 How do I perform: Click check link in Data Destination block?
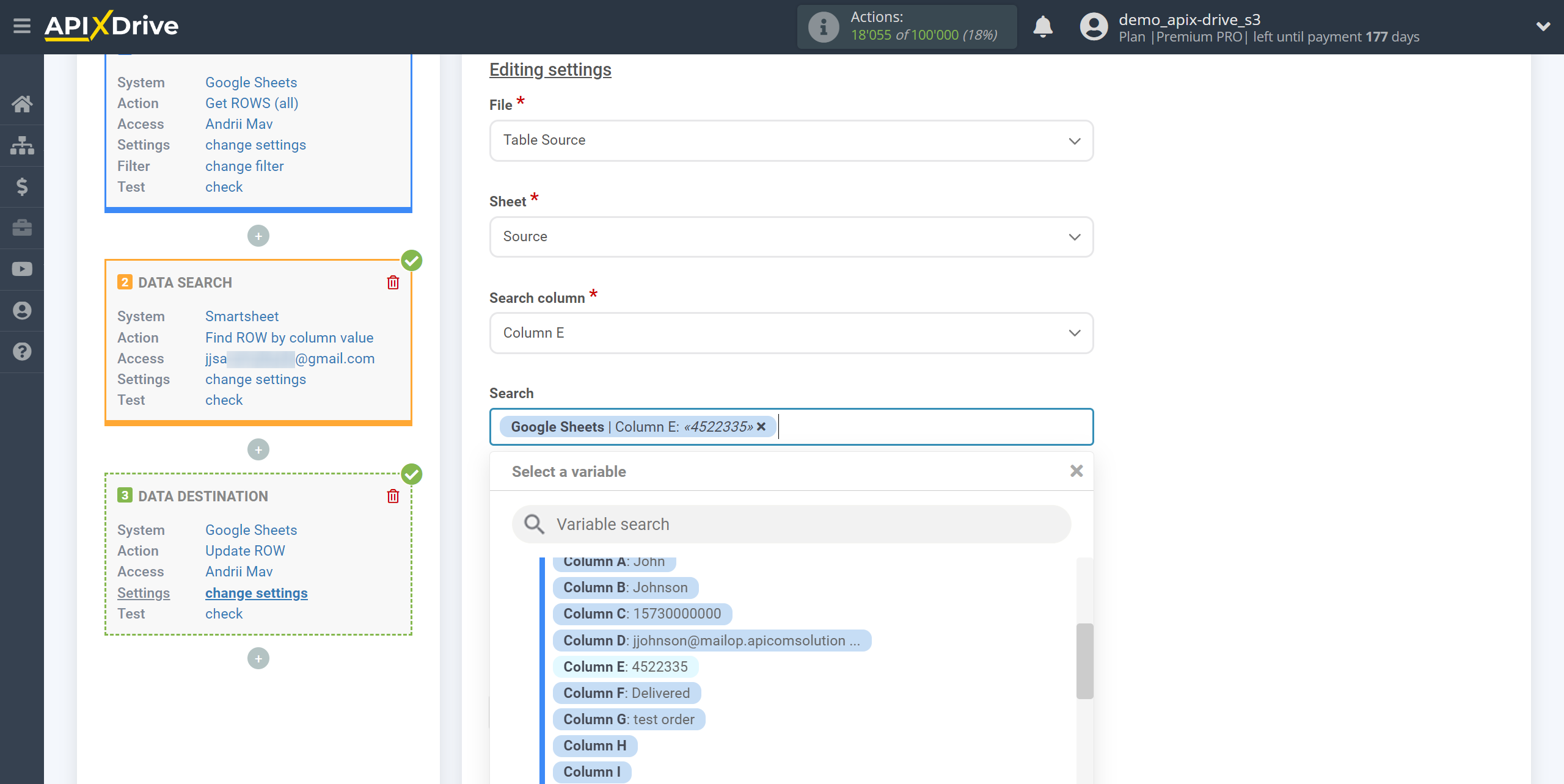(x=224, y=614)
